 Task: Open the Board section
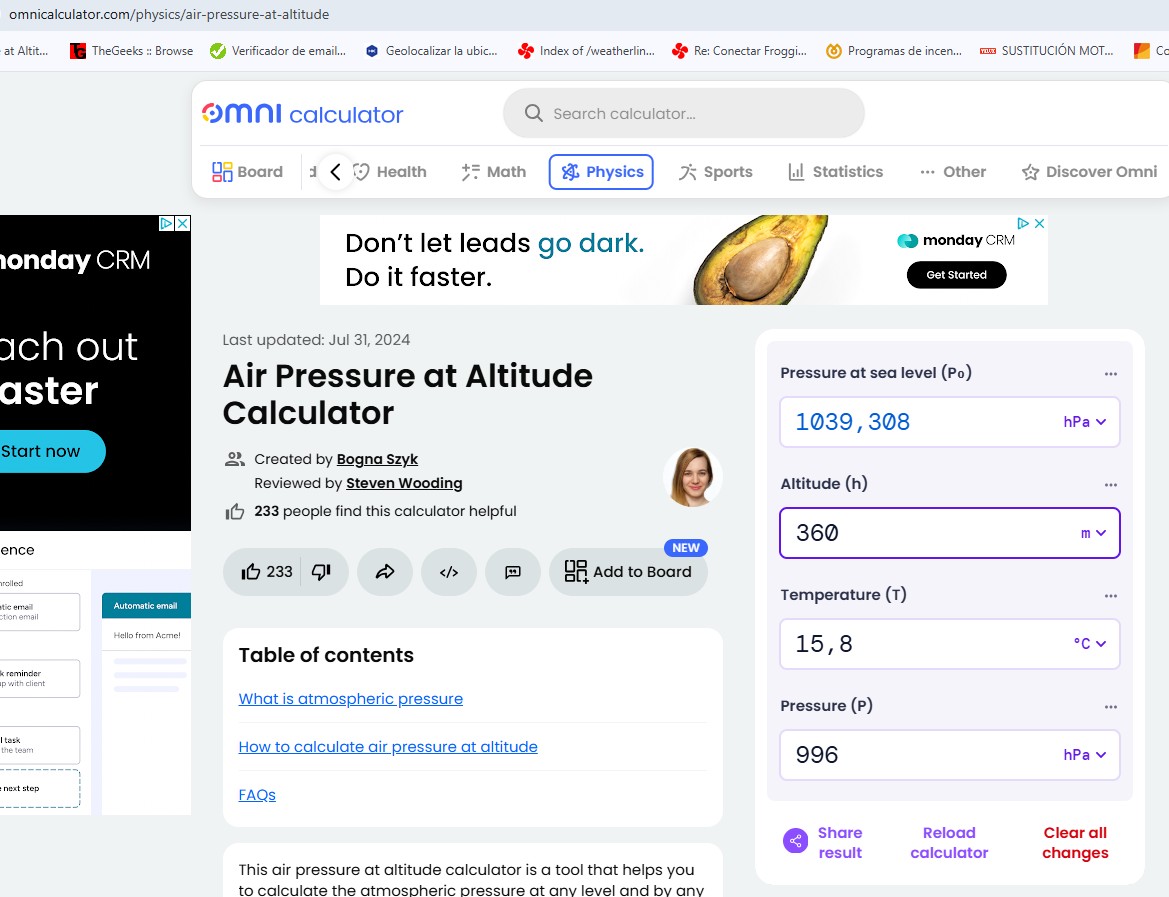(x=248, y=172)
